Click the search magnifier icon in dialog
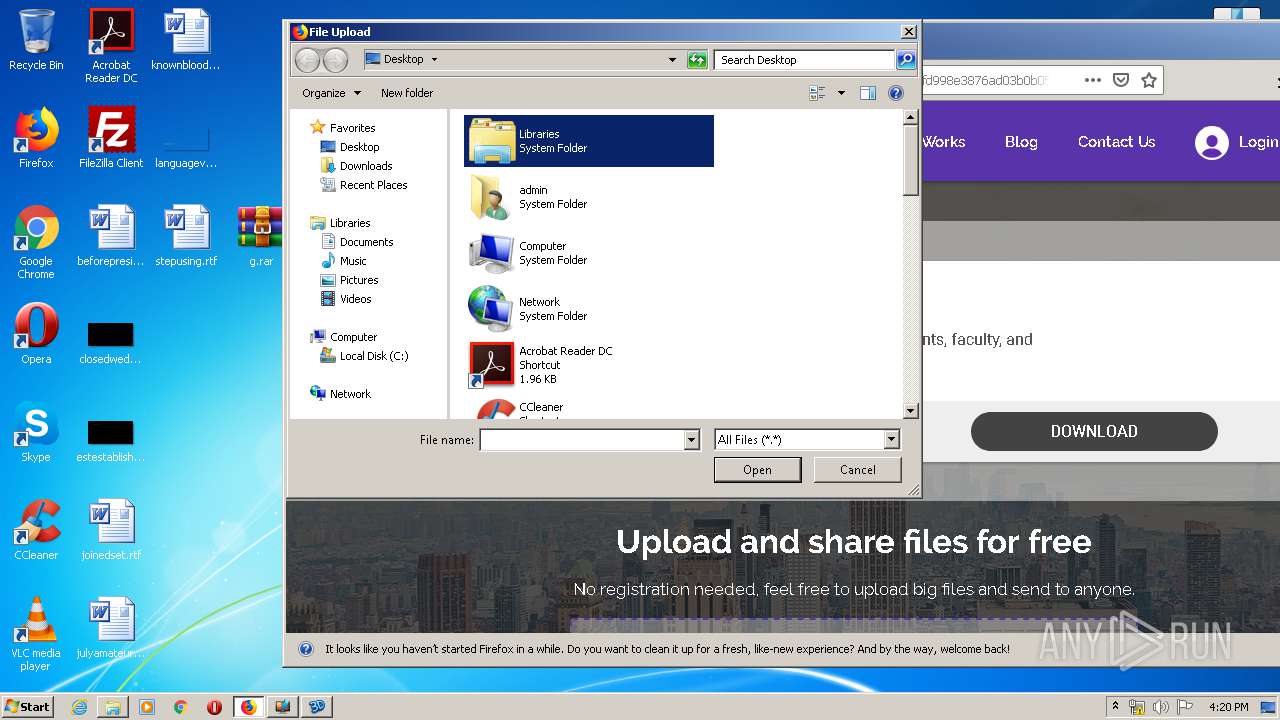Screen dimensions: 1280x720 [x=906, y=60]
